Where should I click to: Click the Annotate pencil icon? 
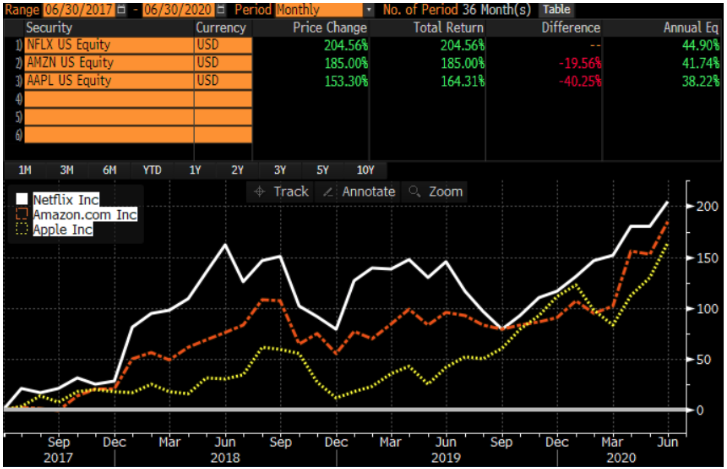pyautogui.click(x=328, y=191)
